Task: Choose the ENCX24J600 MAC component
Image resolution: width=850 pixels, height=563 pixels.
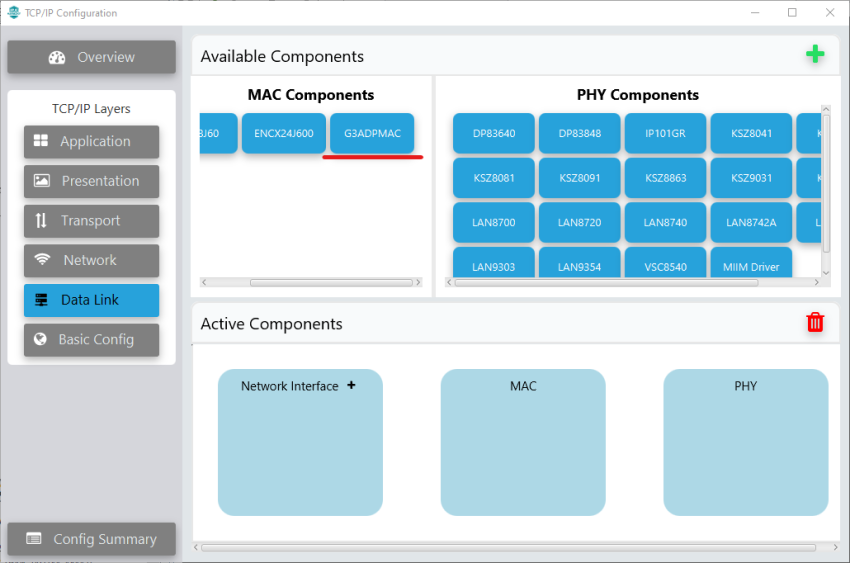Action: point(284,133)
